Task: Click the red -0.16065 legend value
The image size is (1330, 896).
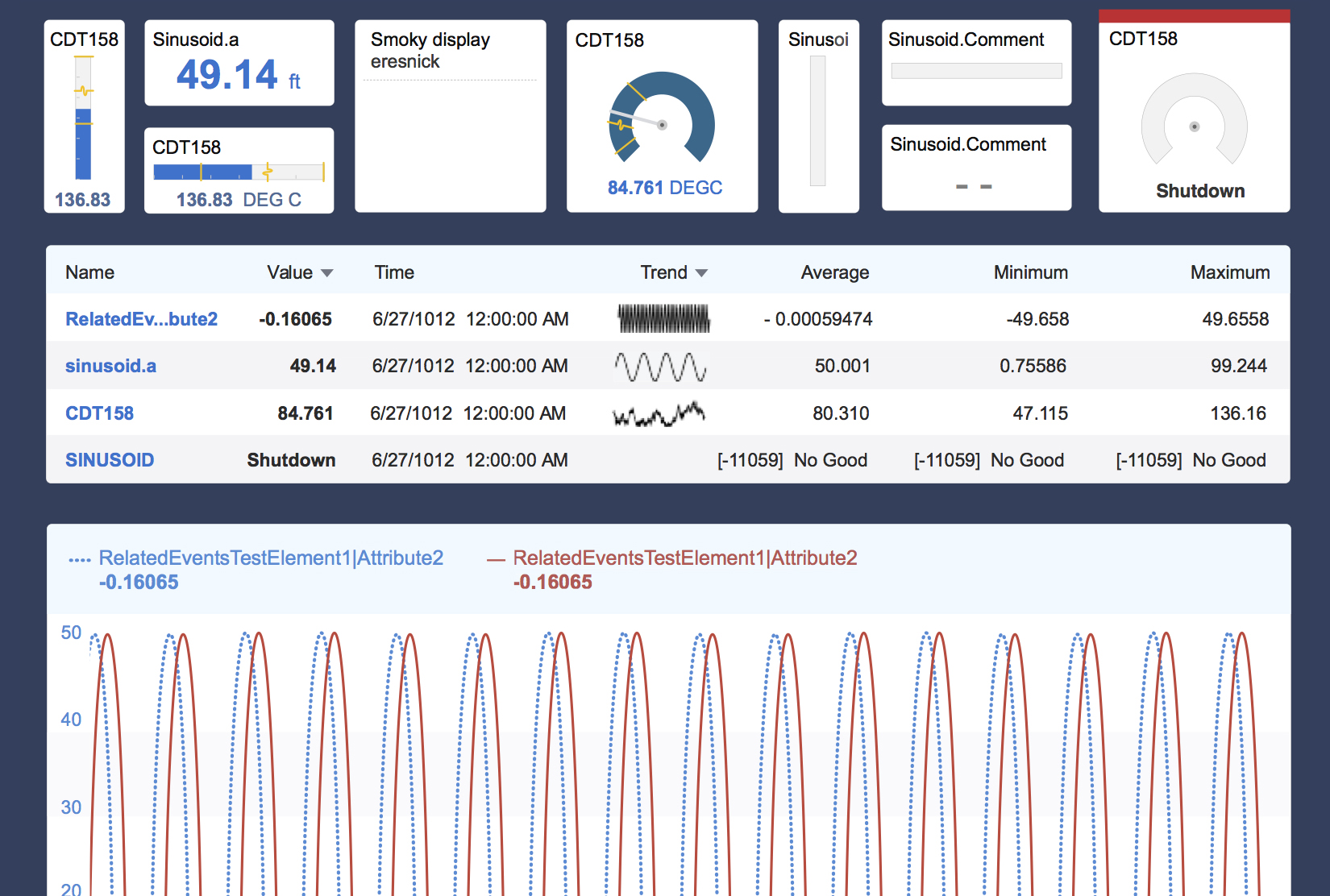Action: 552,582
